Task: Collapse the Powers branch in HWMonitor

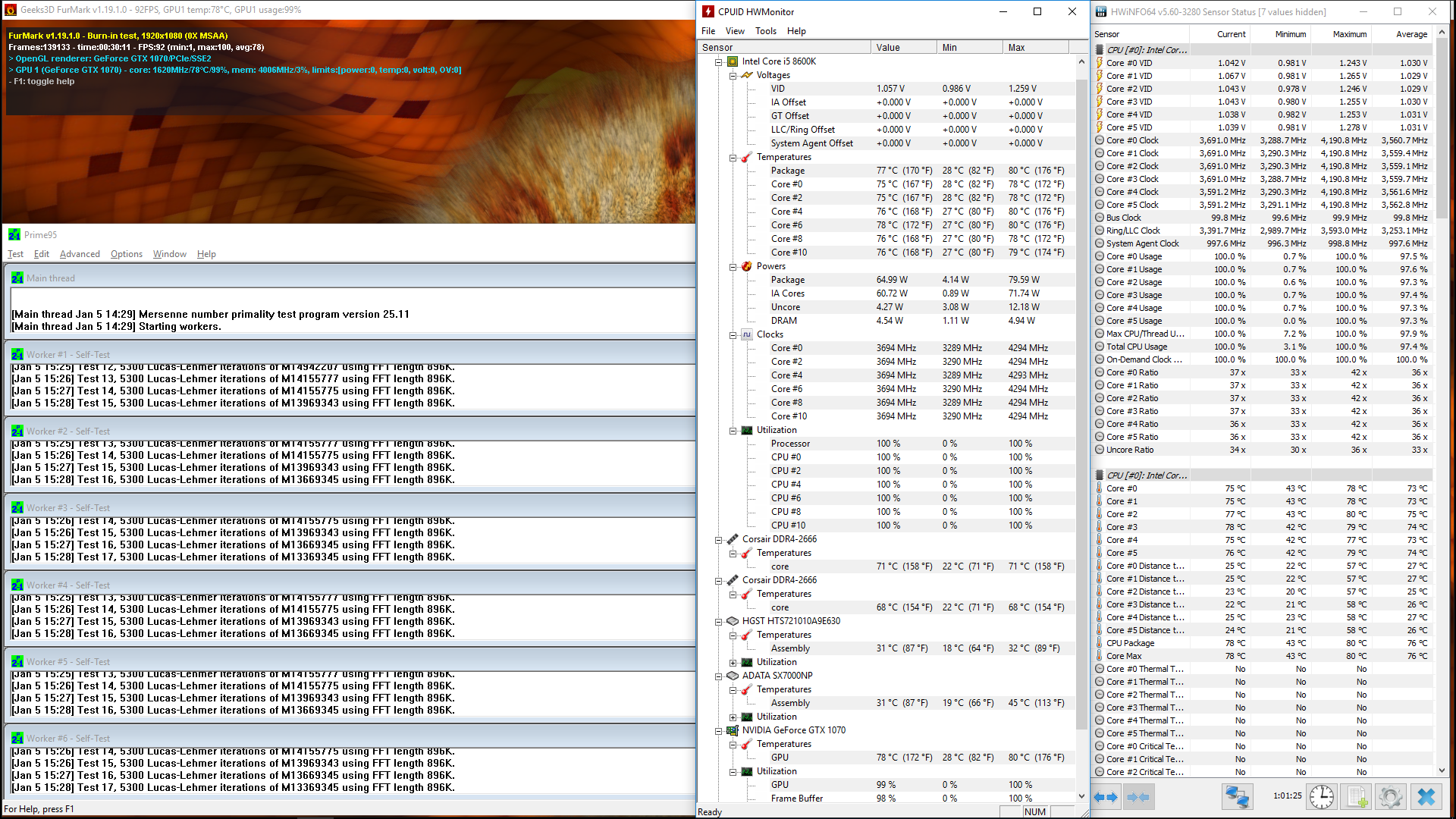Action: [x=733, y=266]
